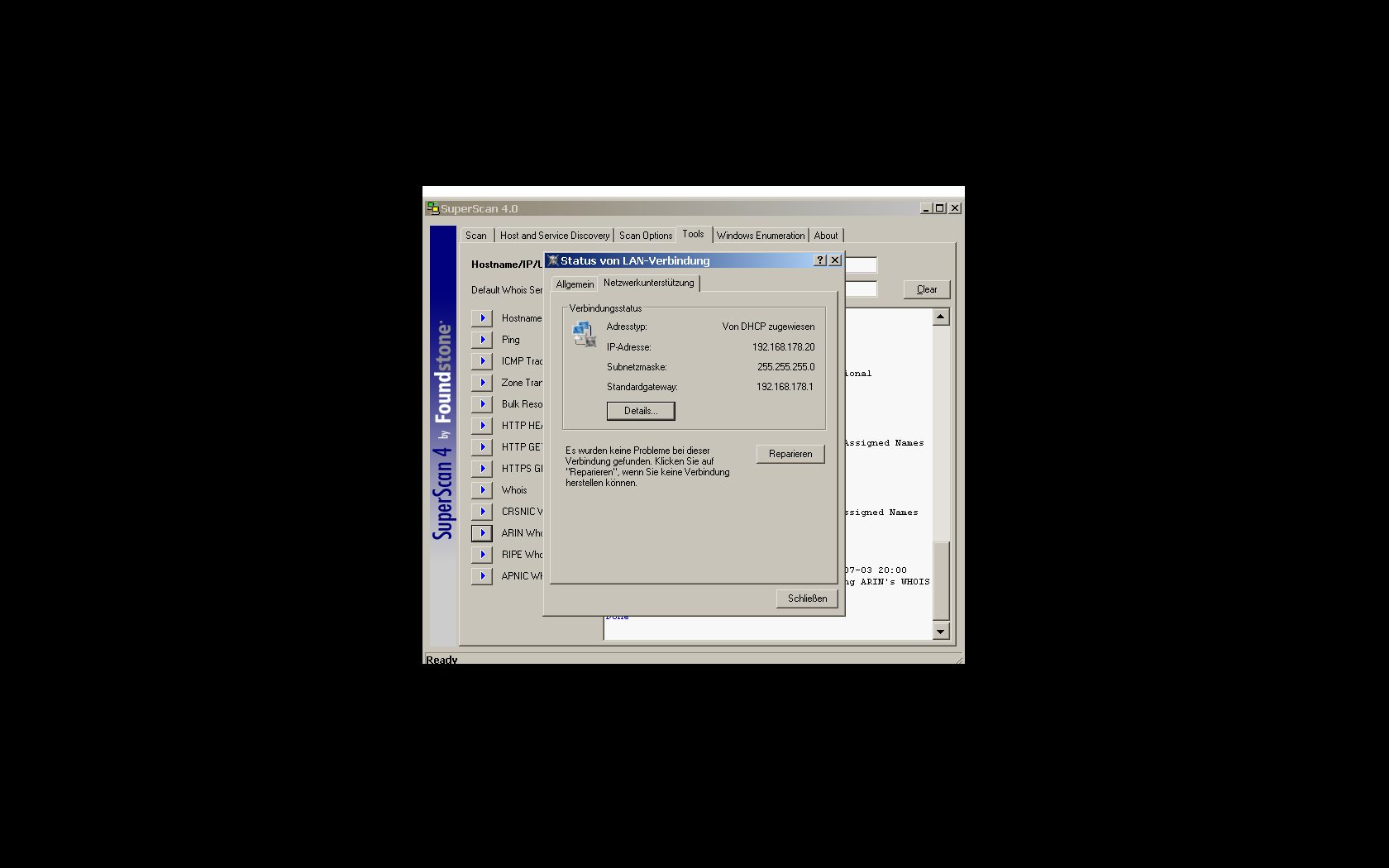
Task: Switch to the Allgemein tab
Action: click(x=575, y=284)
